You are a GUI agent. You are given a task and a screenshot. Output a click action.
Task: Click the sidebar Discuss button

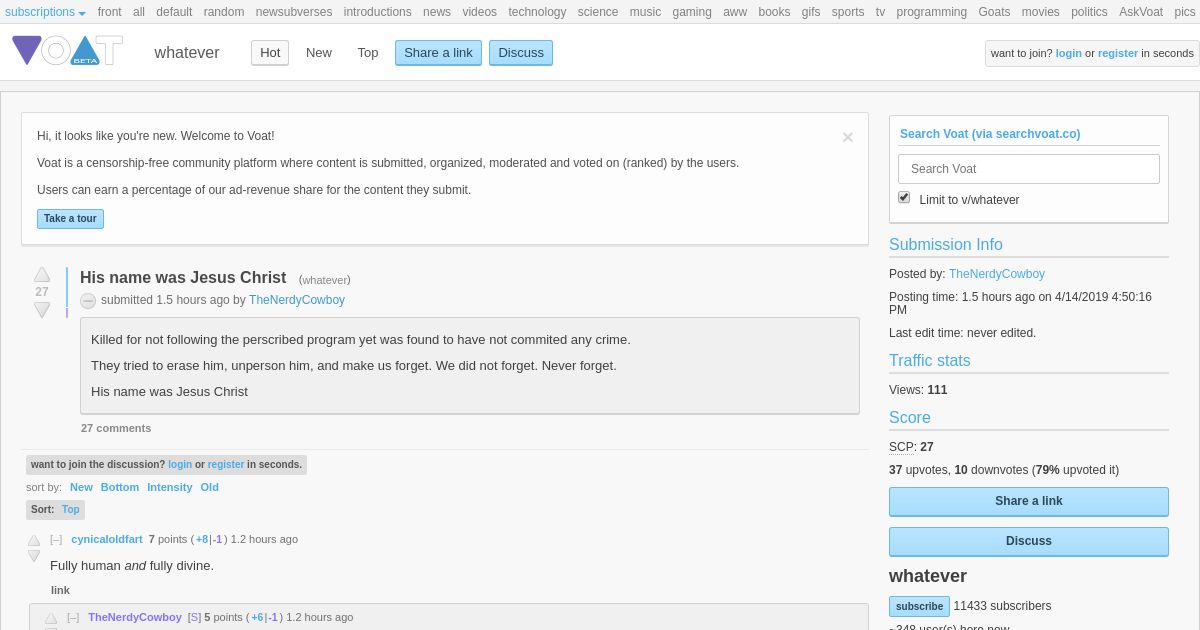pos(1029,541)
